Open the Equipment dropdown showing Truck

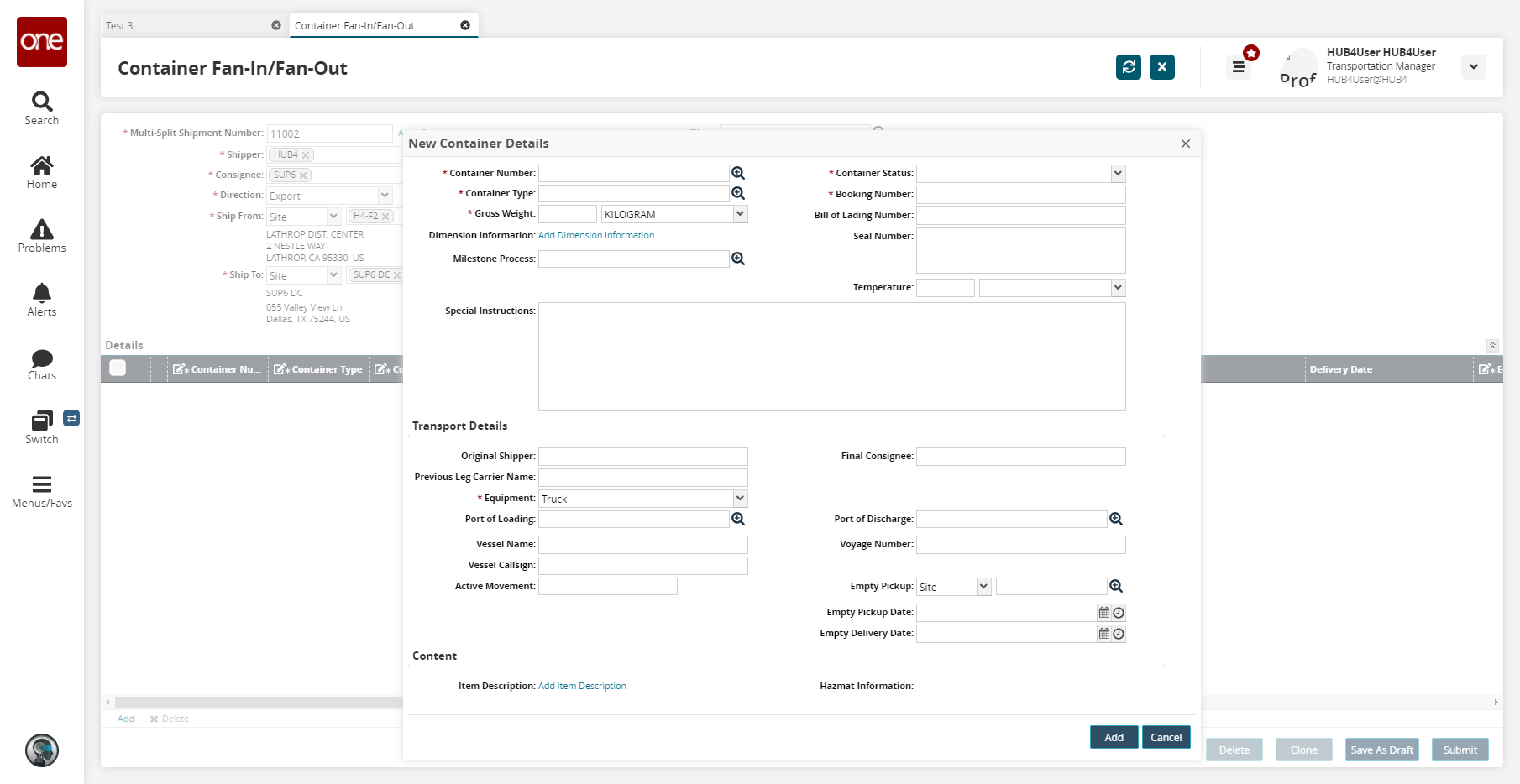740,499
